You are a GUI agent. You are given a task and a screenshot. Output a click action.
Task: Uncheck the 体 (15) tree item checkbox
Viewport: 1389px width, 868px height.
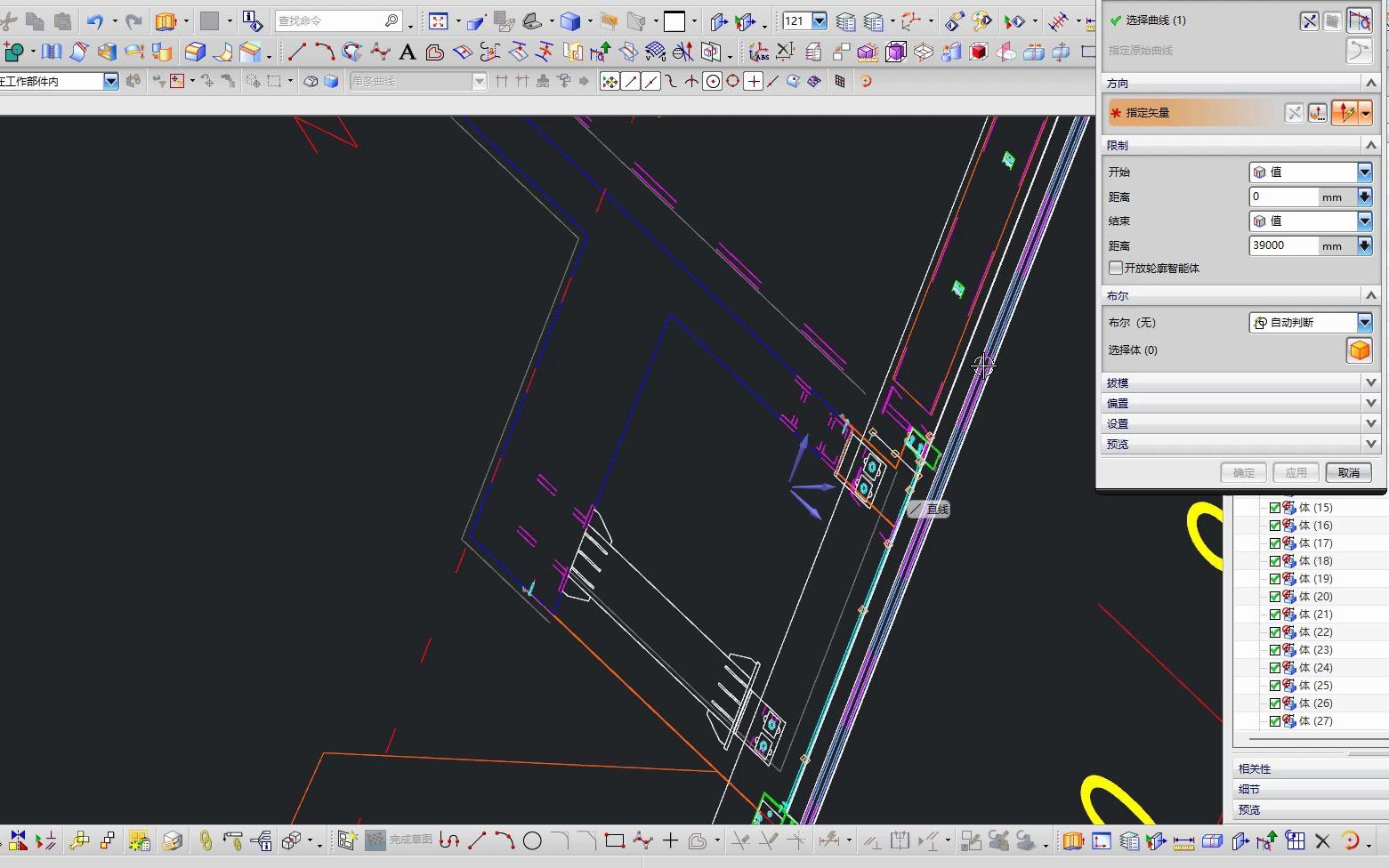[1274, 508]
